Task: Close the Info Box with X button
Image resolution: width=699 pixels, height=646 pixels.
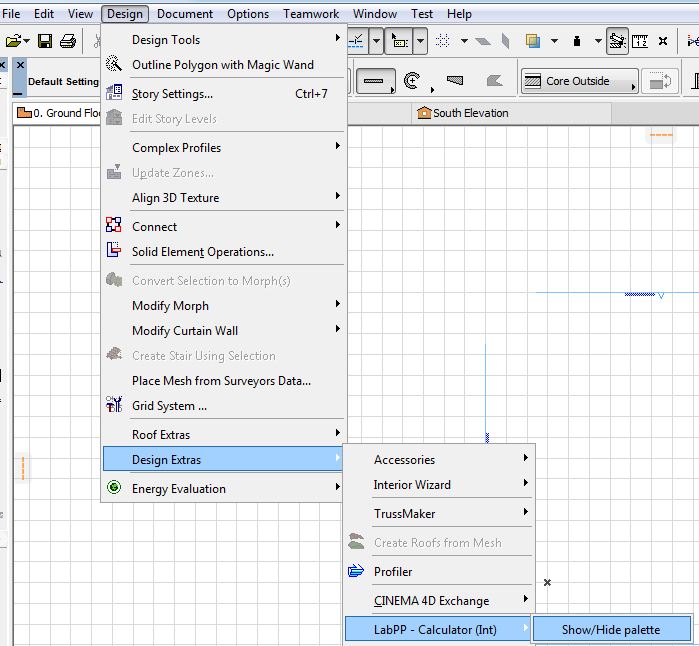Action: click(x=20, y=65)
